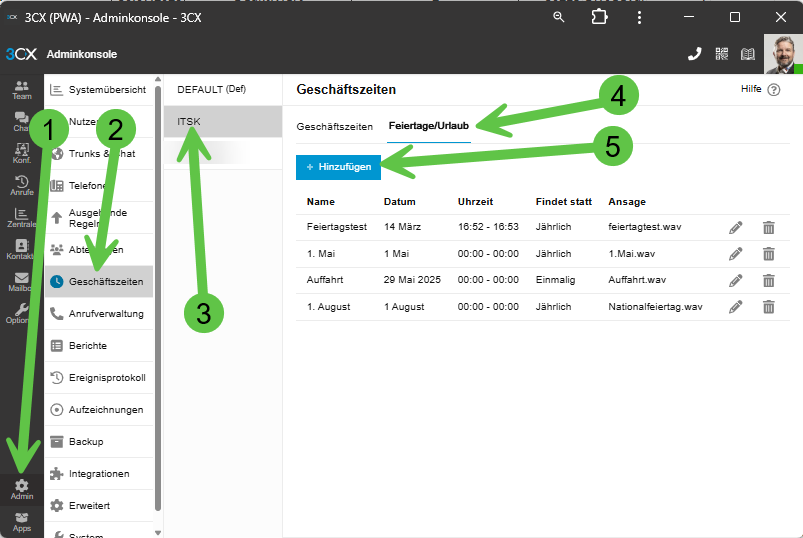Screen dimensions: 803x538
Task: Open Anrufverwaltung in admin menu
Action: tap(99, 314)
